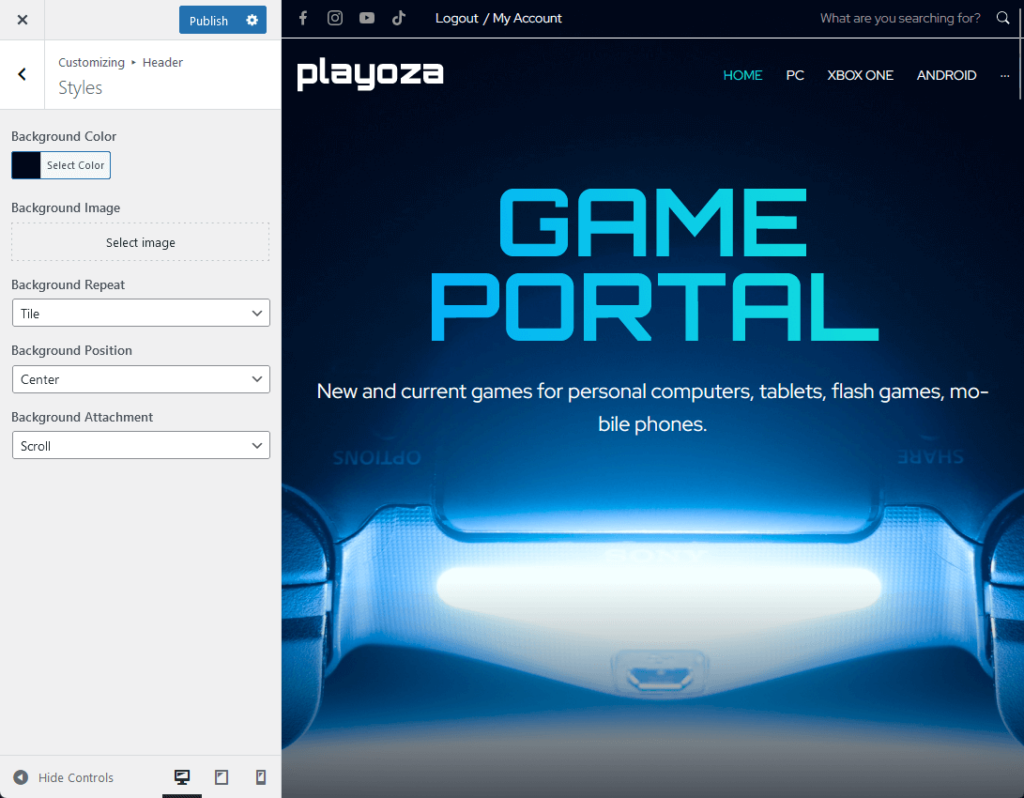Go back using the left chevron arrow

click(22, 74)
